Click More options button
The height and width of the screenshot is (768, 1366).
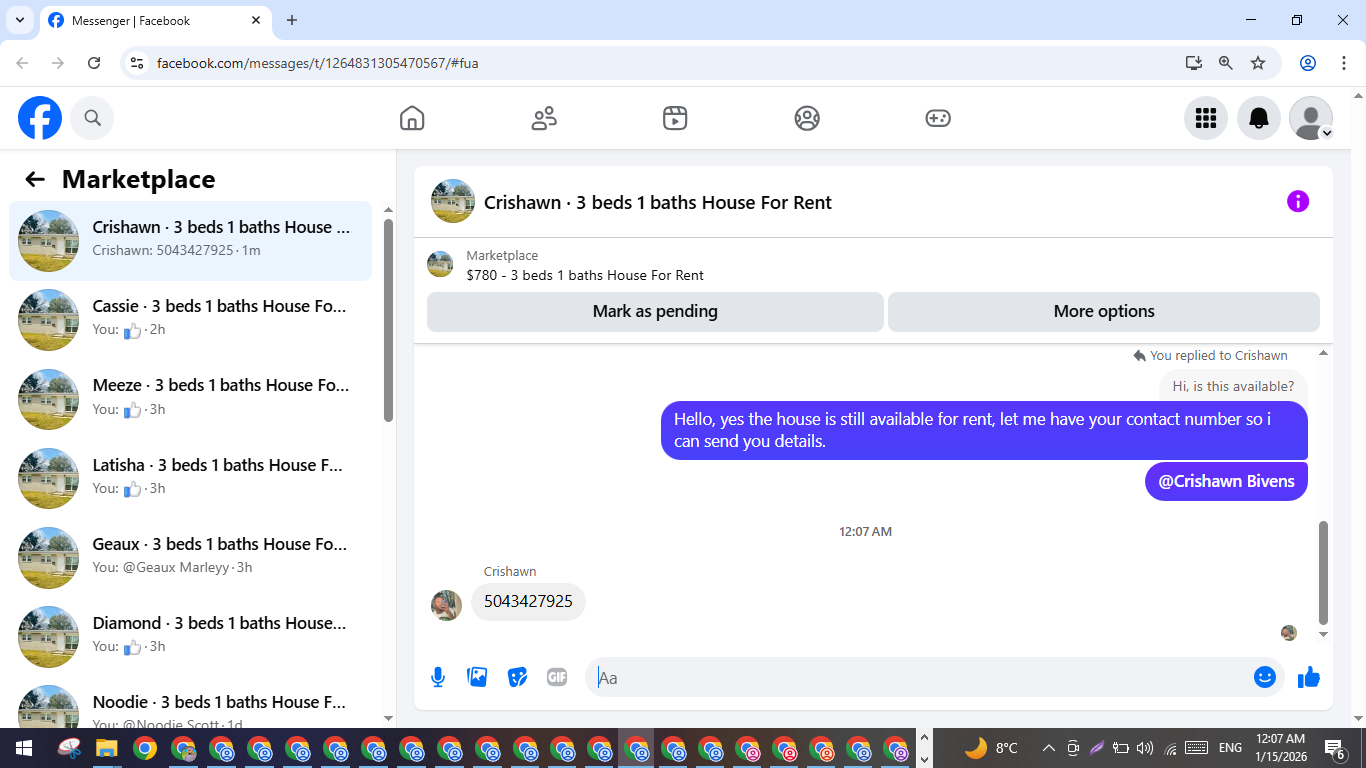[1104, 311]
